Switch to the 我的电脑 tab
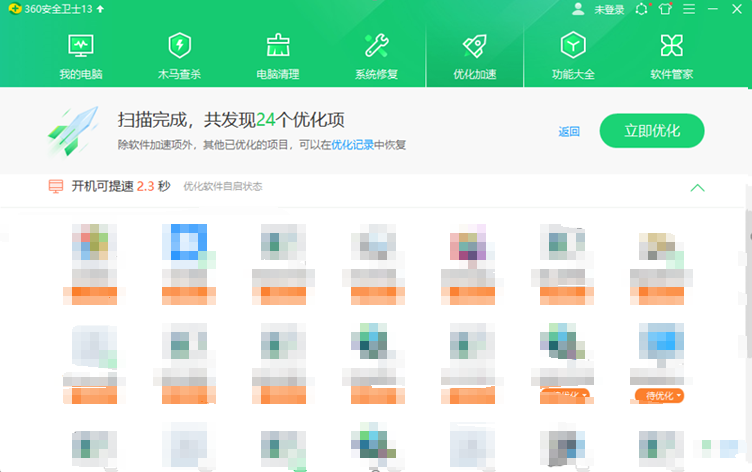The image size is (752, 472). (81, 56)
